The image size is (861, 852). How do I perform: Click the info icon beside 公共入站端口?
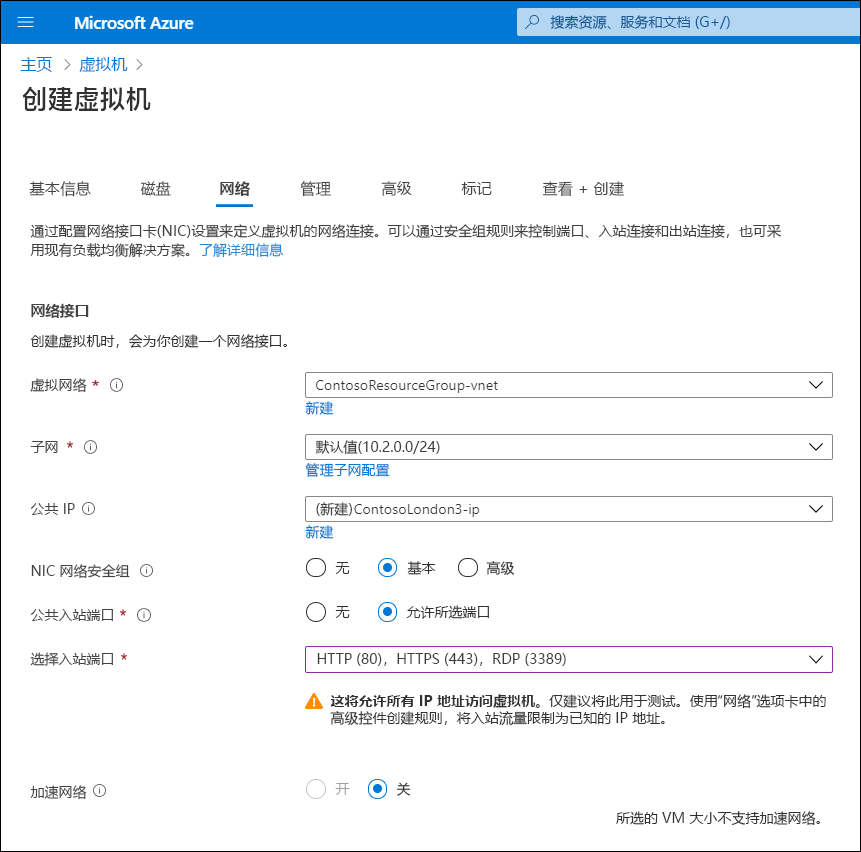click(144, 615)
